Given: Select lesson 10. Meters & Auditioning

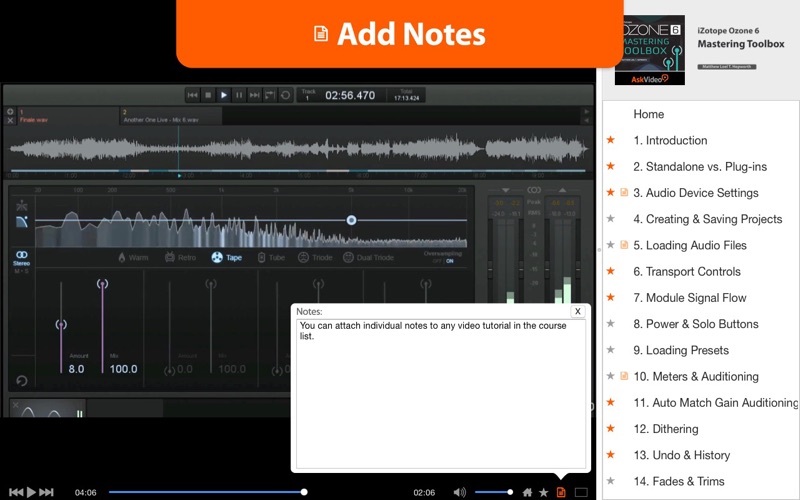Looking at the screenshot, I should [x=696, y=377].
